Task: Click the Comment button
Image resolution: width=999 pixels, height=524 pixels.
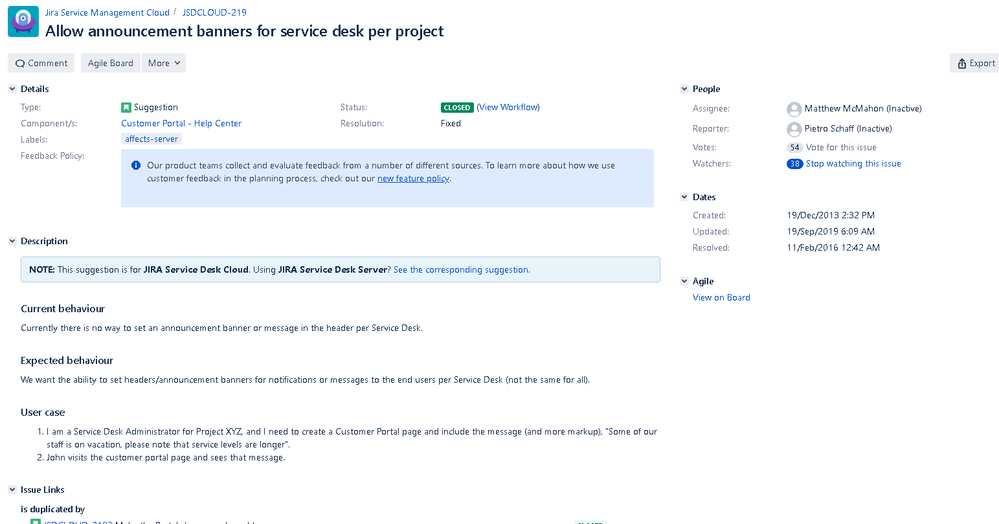Action: [41, 63]
